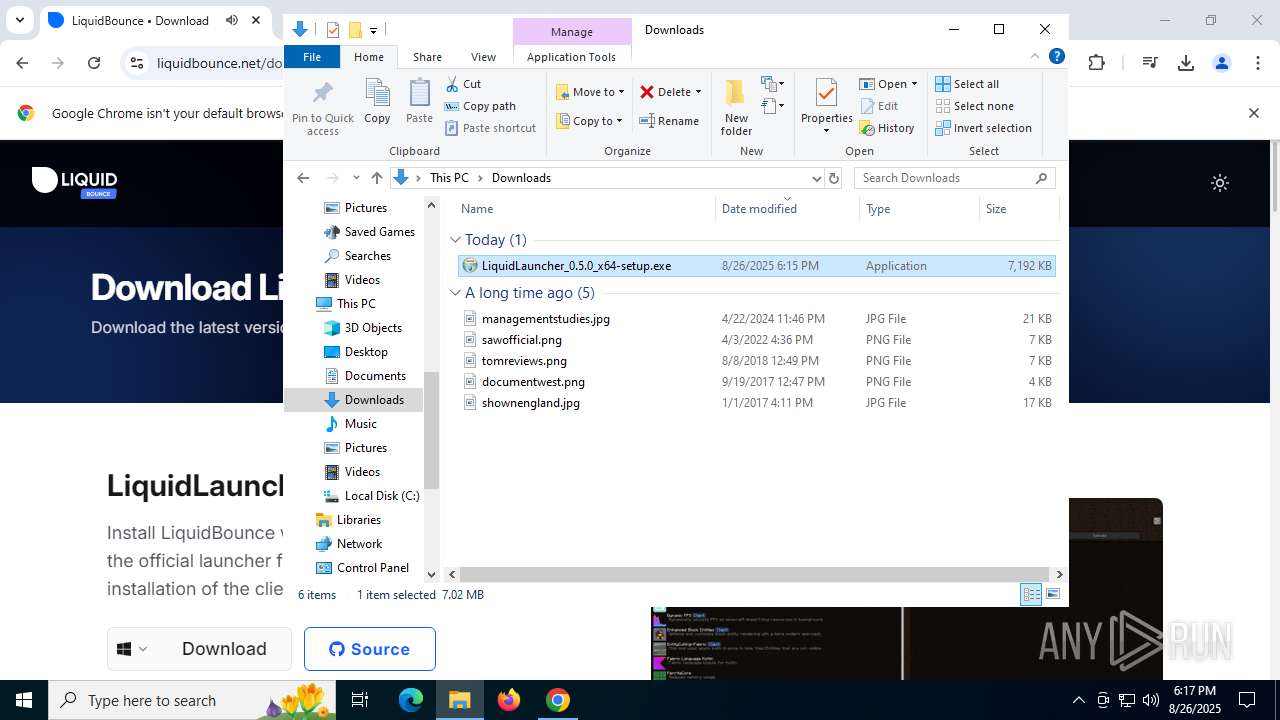Click Pin to Quick access icon
1280x720 pixels.
click(x=323, y=108)
